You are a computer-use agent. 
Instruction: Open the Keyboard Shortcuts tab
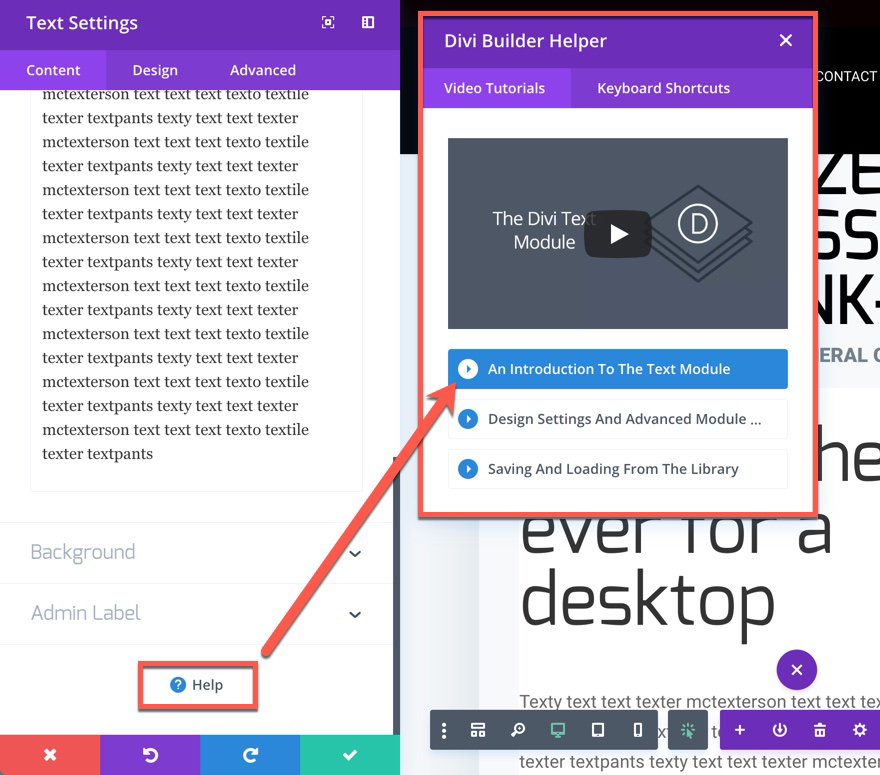coord(663,88)
